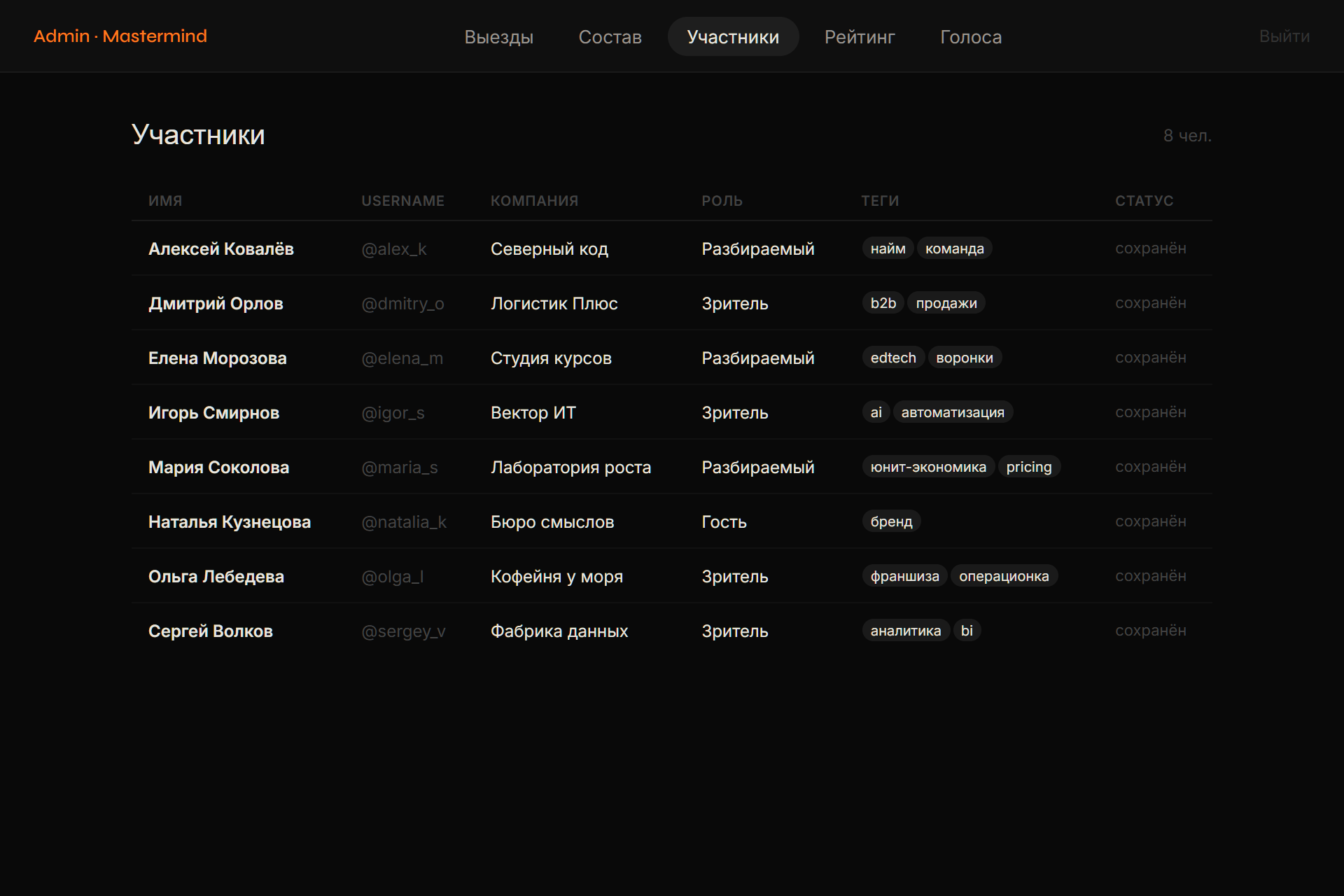
Task: Click the продажи tag
Action: tap(946, 303)
